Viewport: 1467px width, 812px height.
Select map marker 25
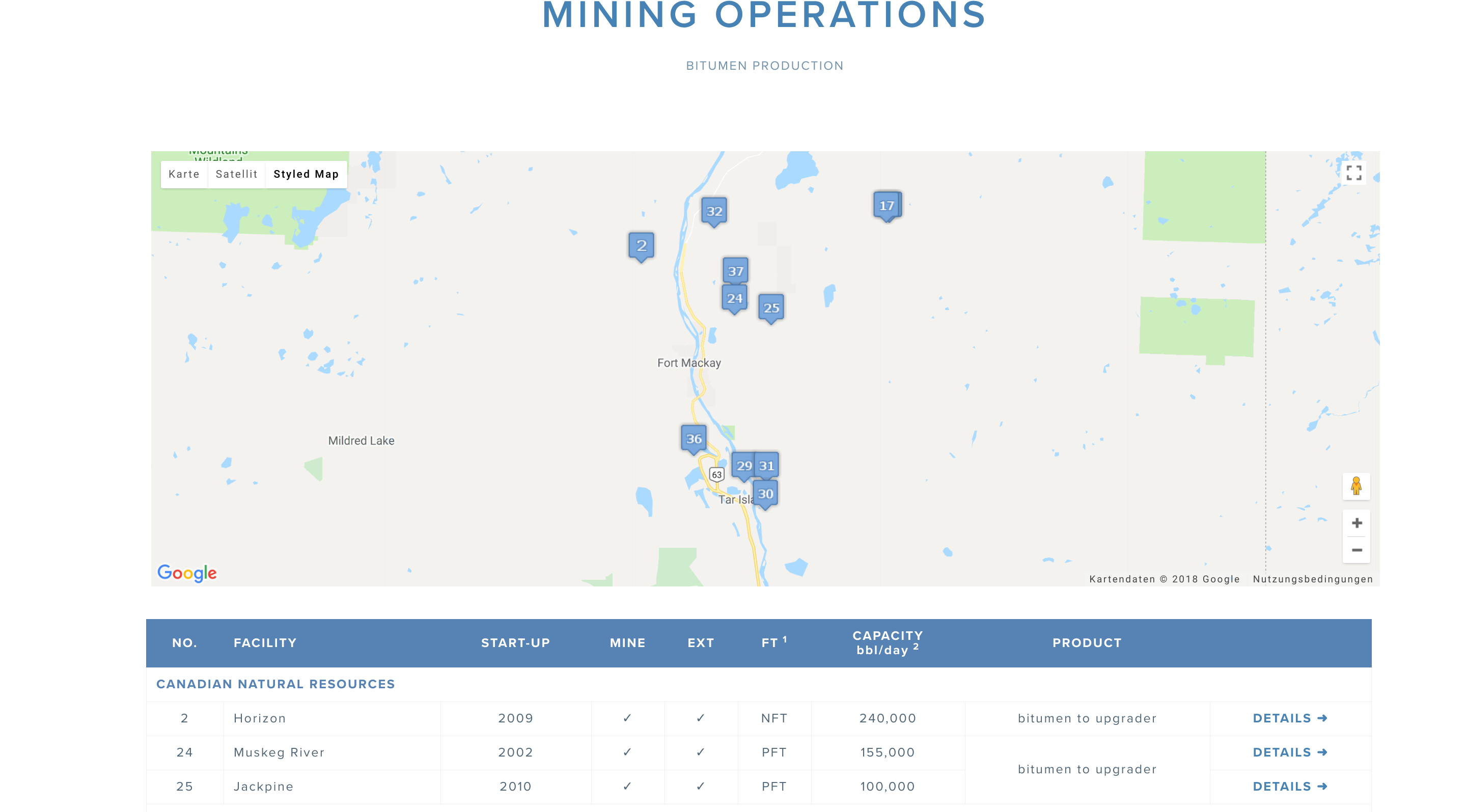click(771, 307)
